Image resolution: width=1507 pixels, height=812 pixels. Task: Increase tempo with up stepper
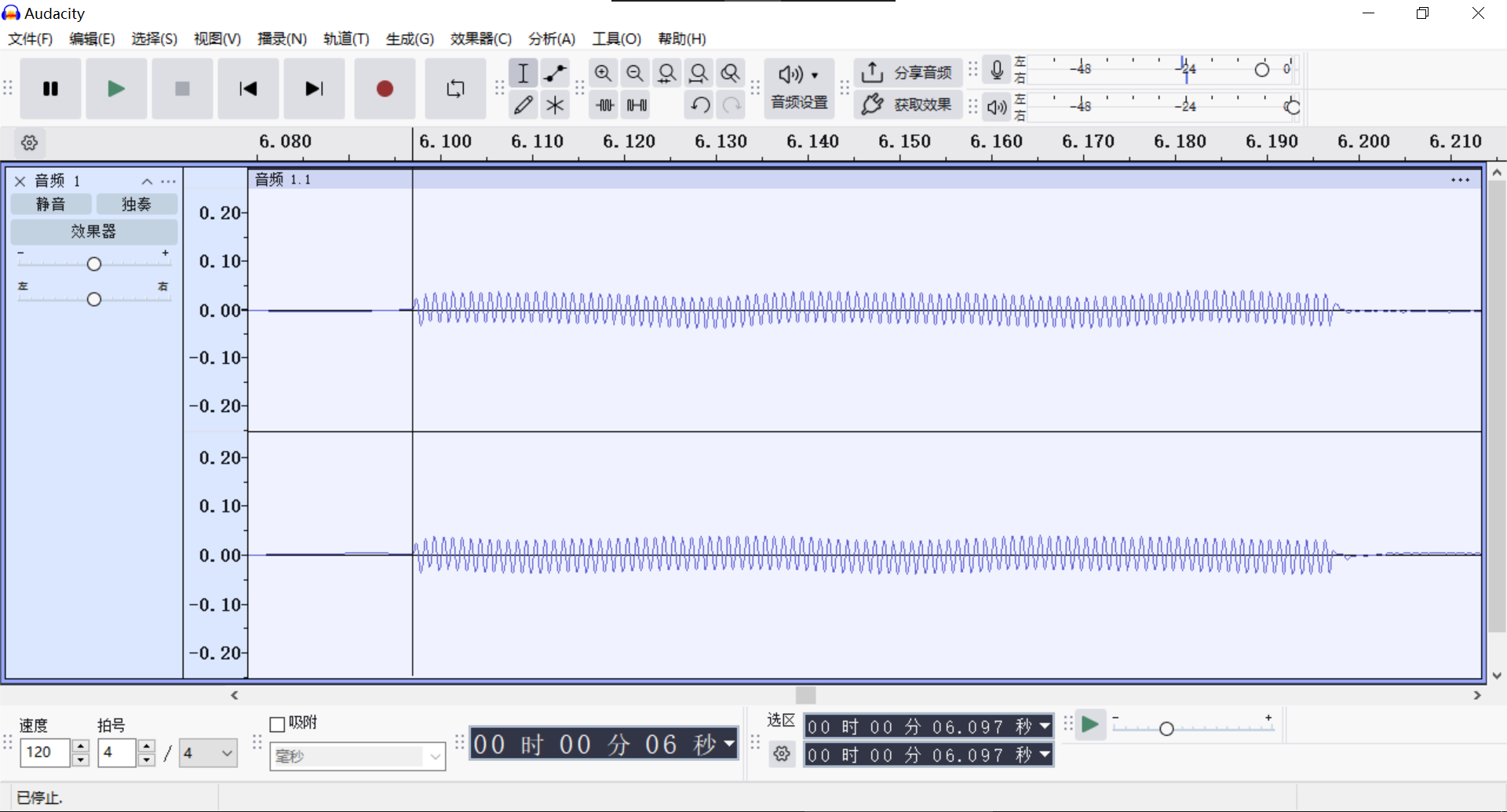point(81,745)
